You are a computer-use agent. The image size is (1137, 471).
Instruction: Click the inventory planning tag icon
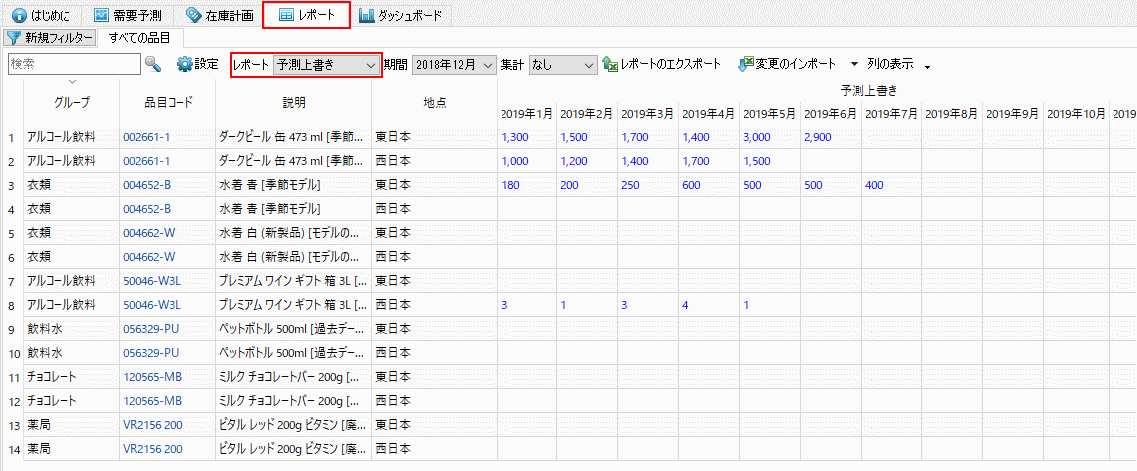193,16
